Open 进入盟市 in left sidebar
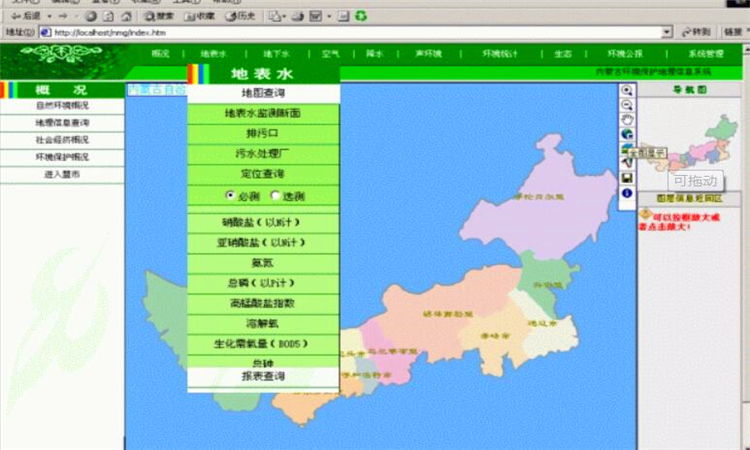Viewport: 750px width, 450px height. point(62,175)
